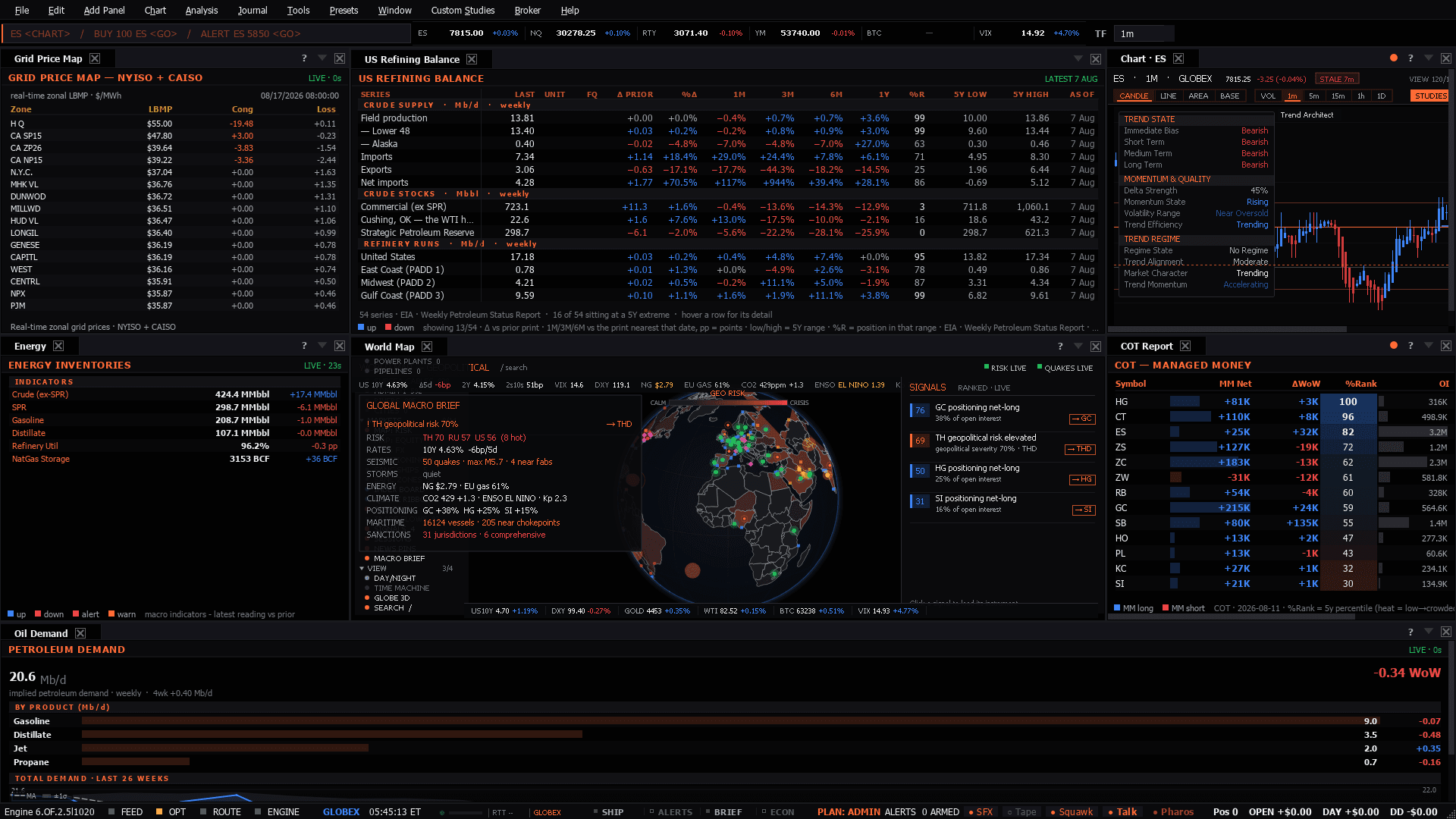Toggle GLOBE 3D view in World Map
The width and height of the screenshot is (1456, 819).
(x=386, y=598)
